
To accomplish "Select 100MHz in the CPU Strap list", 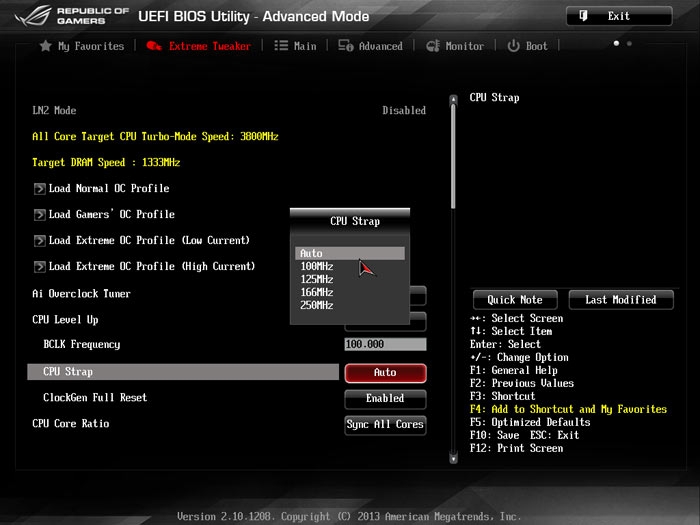I will click(x=316, y=267).
